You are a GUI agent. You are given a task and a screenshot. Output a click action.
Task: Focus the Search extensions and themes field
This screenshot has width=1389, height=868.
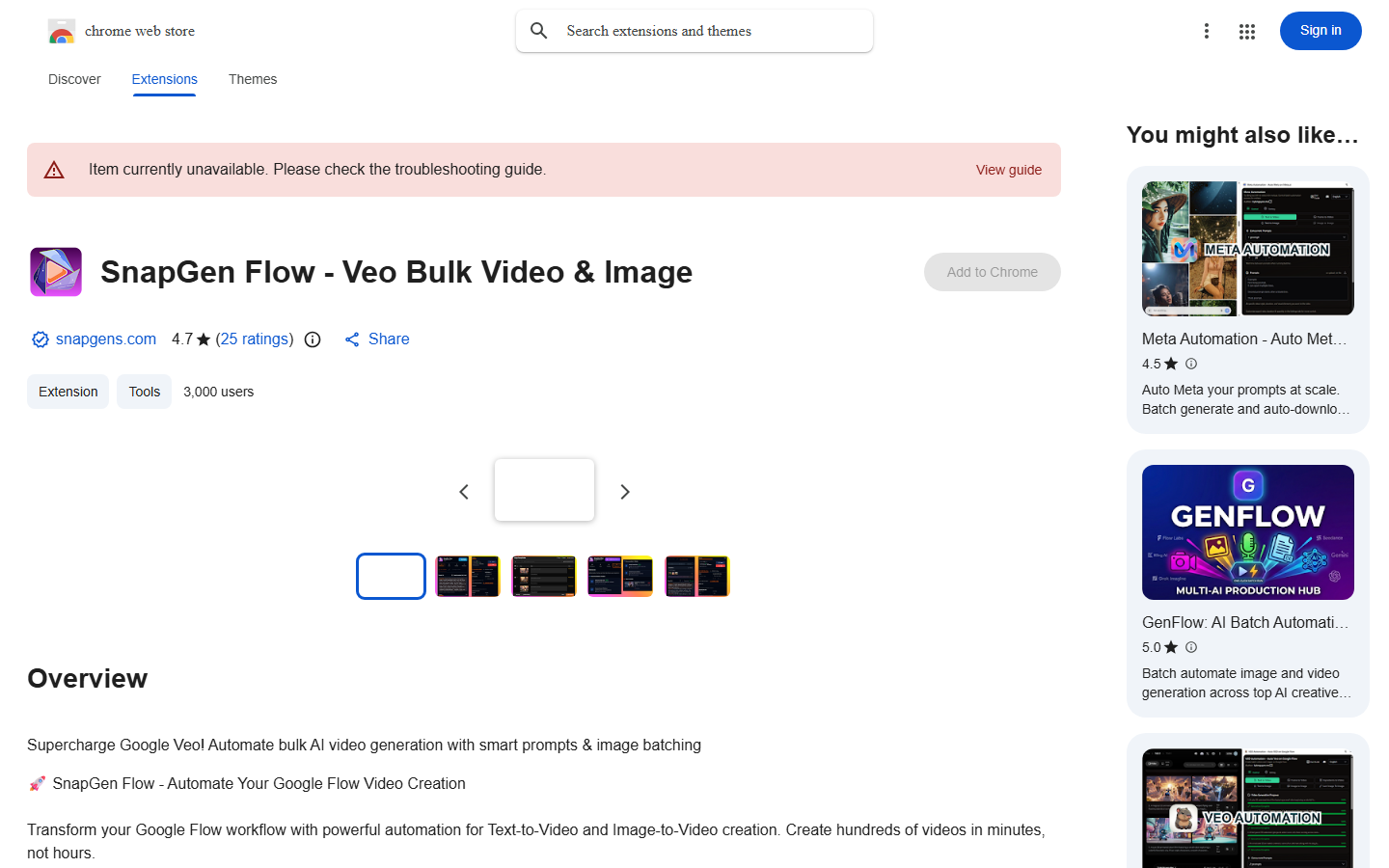pos(694,31)
